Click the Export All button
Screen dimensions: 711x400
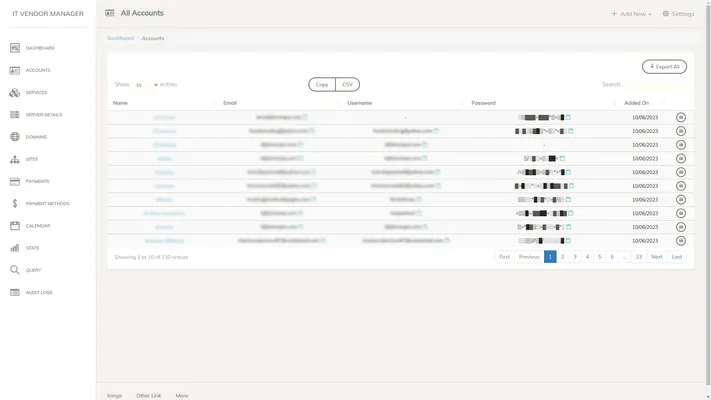[664, 67]
